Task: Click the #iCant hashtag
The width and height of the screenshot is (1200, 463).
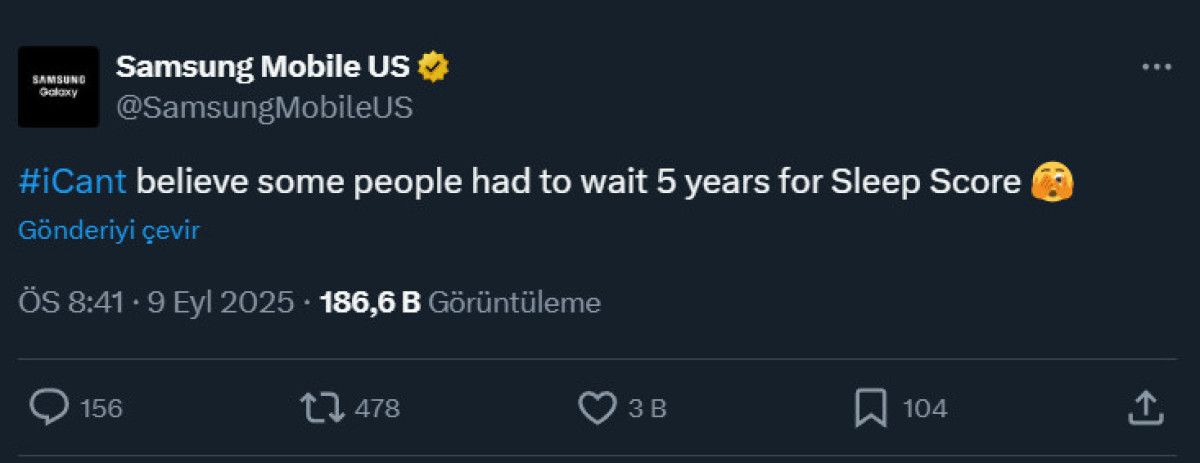Action: pos(73,182)
